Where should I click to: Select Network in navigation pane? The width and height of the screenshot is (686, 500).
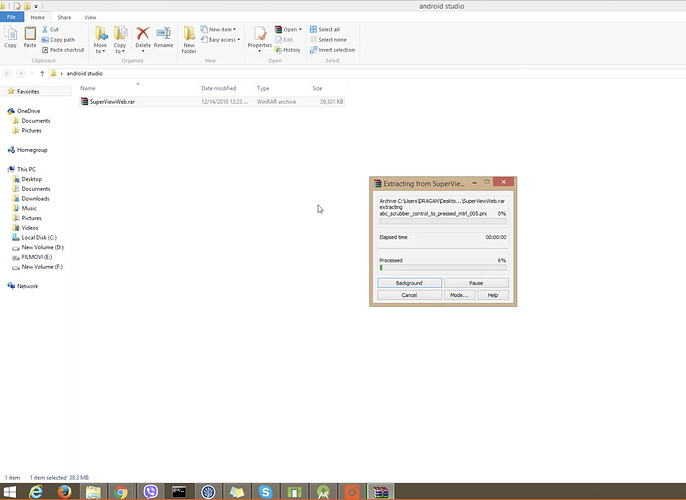[28, 286]
